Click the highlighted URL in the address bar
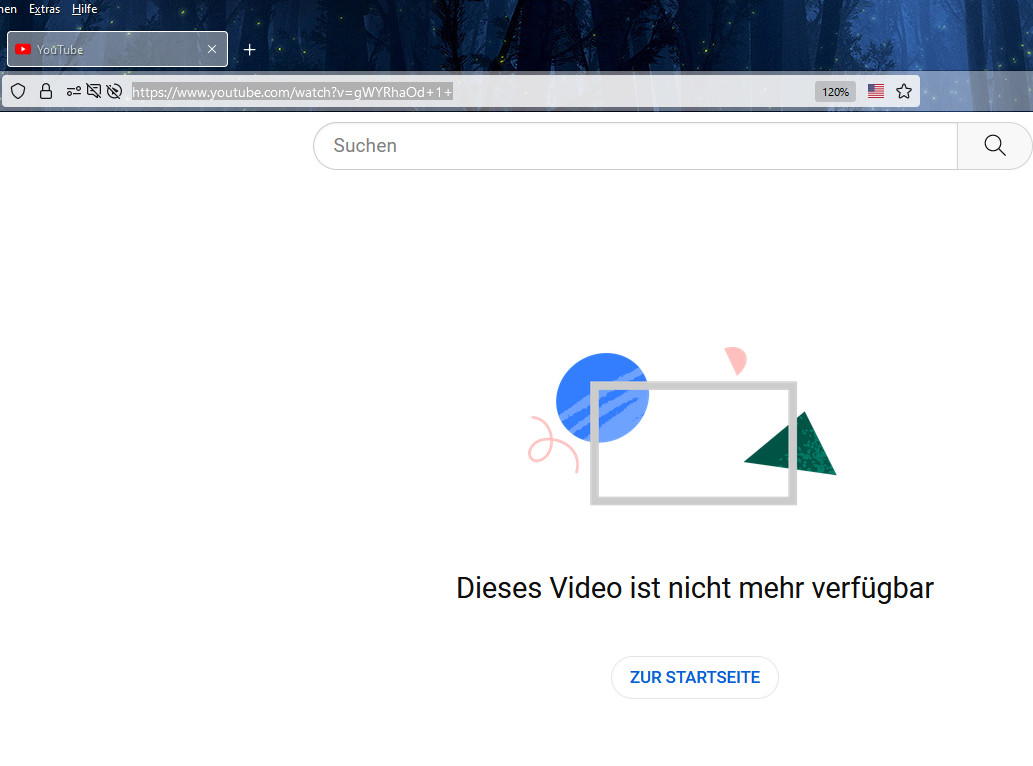 pos(292,92)
